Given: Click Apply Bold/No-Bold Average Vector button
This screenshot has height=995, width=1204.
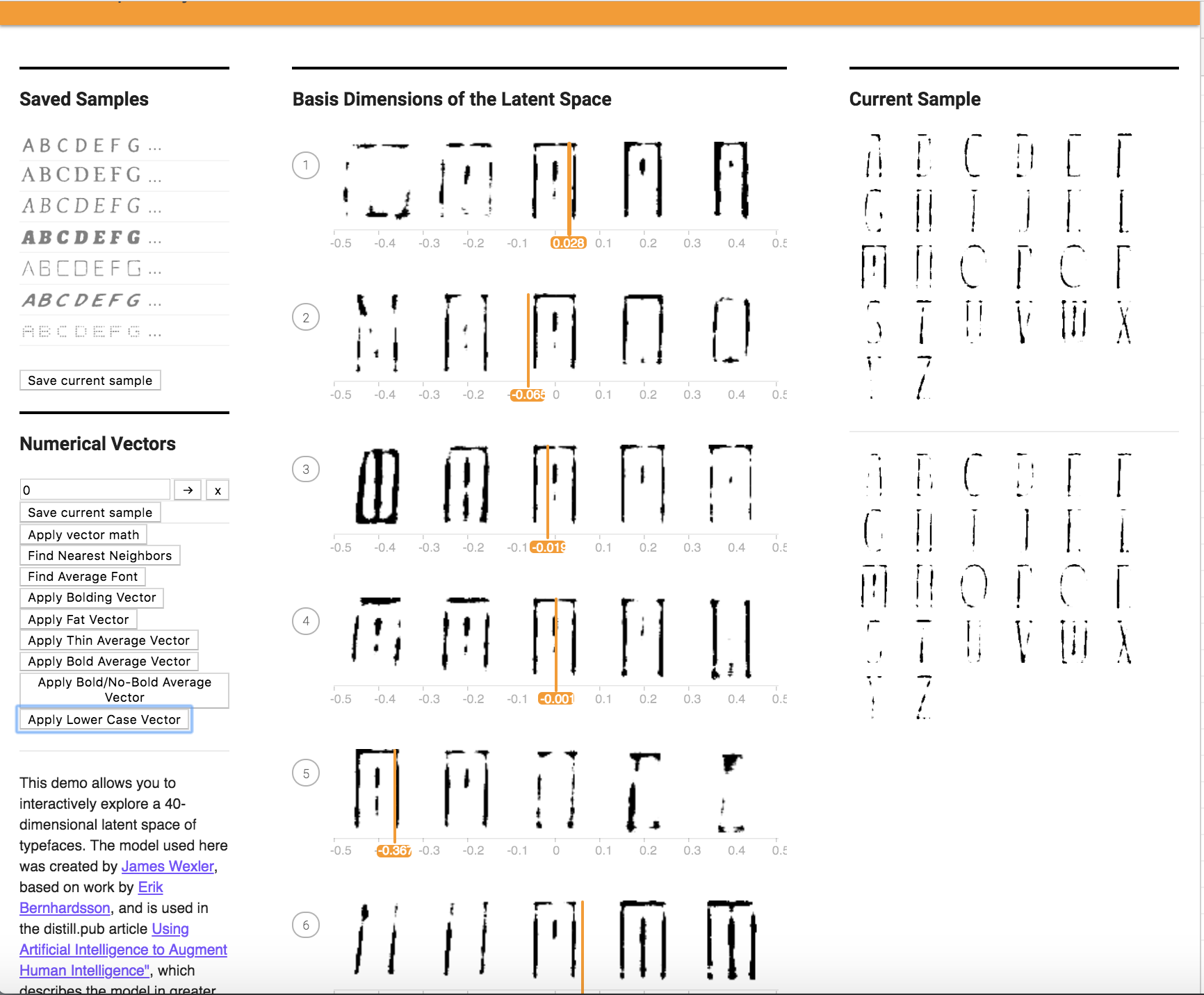Looking at the screenshot, I should click(124, 690).
